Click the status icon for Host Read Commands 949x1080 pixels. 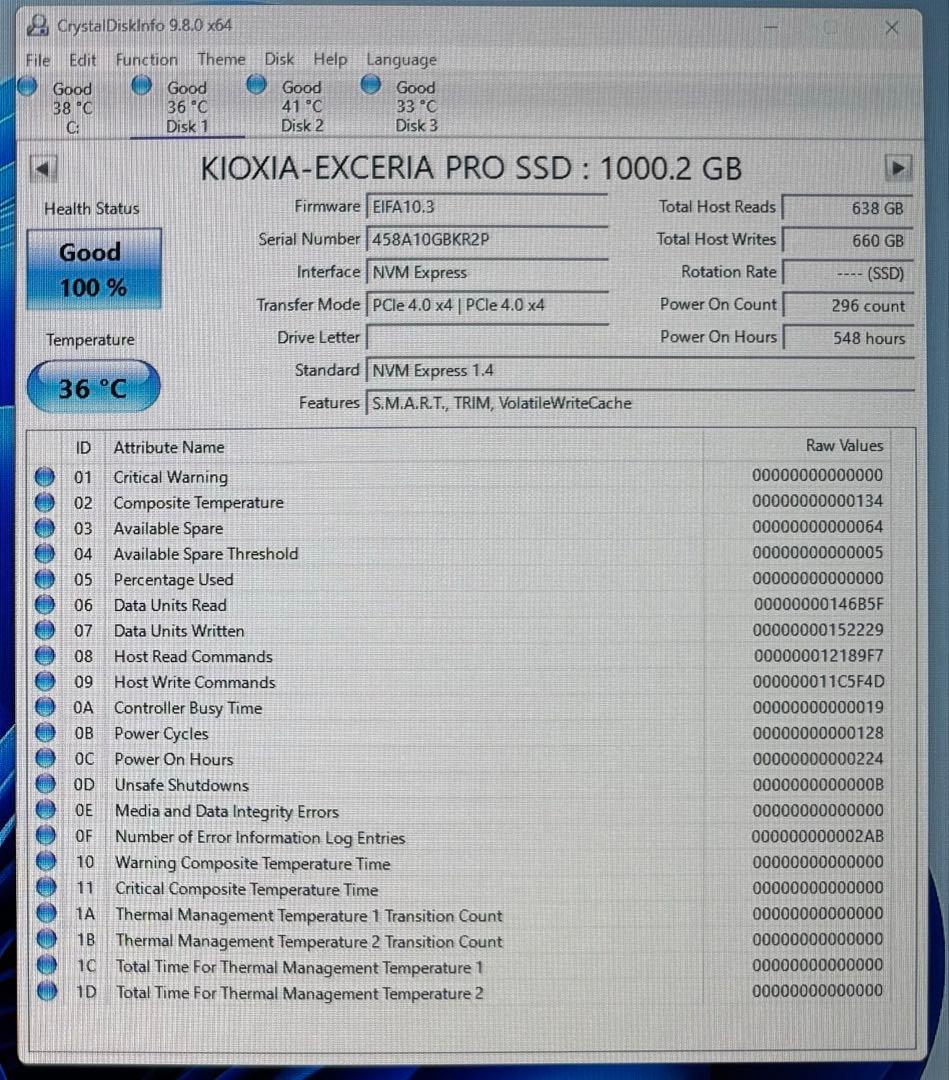[x=45, y=656]
